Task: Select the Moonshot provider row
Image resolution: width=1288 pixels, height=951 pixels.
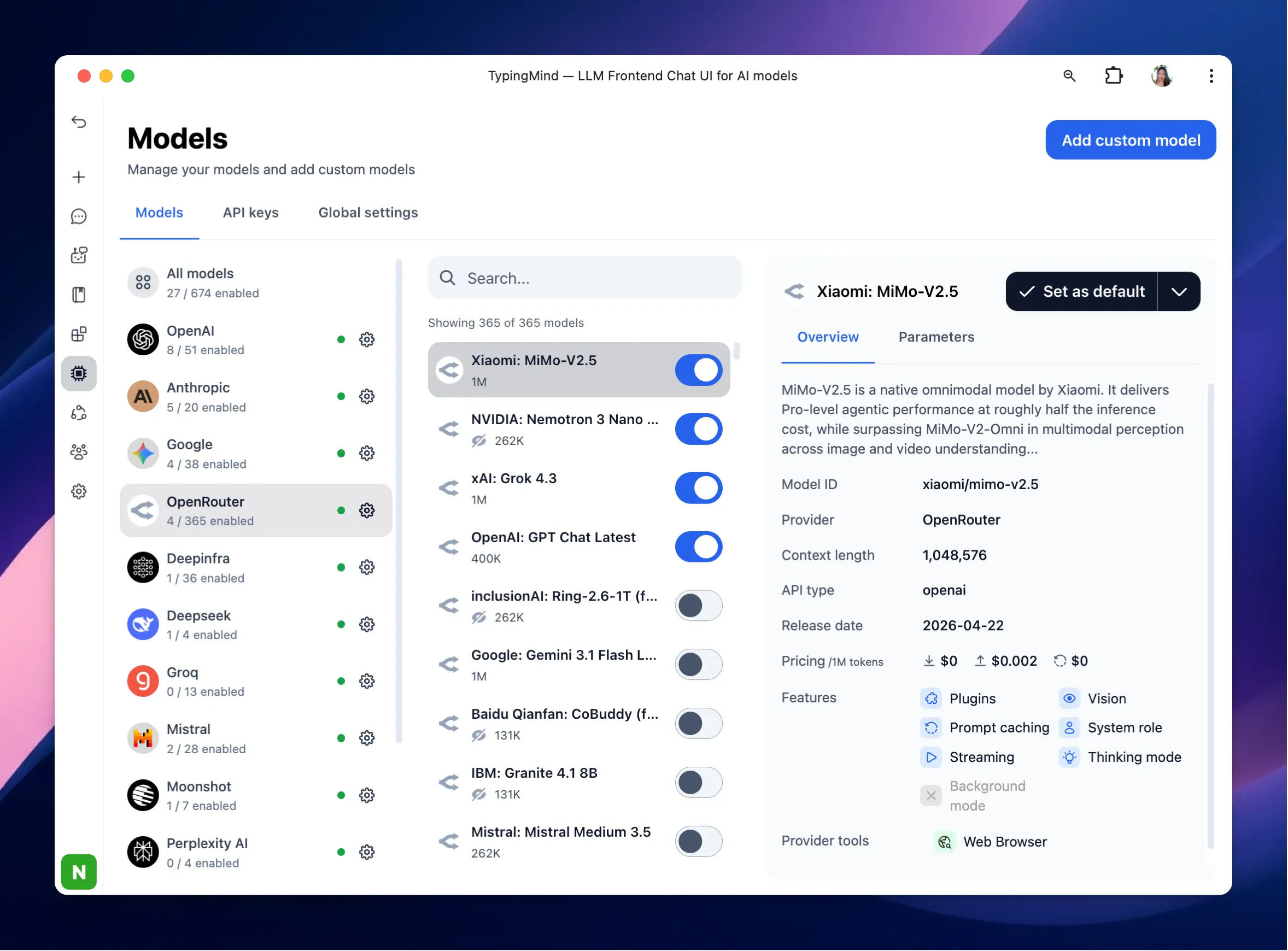Action: [x=256, y=796]
